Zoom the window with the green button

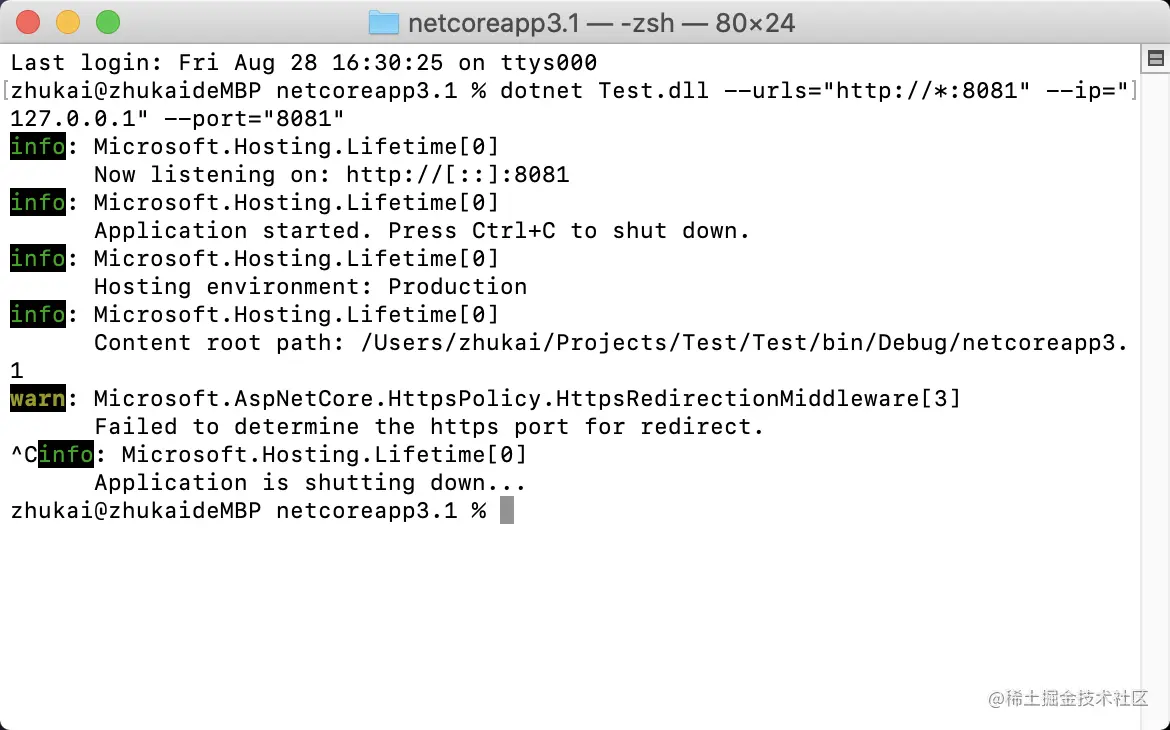tap(107, 22)
